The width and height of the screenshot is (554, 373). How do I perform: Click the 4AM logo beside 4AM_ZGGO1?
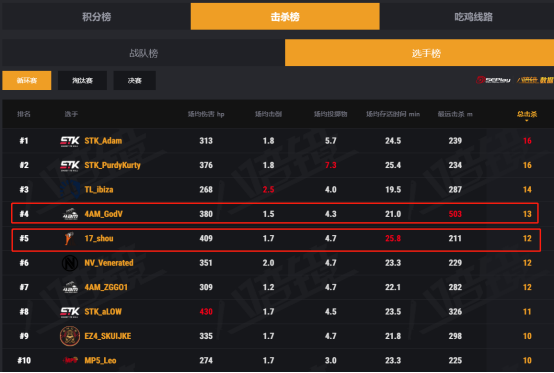(70, 288)
